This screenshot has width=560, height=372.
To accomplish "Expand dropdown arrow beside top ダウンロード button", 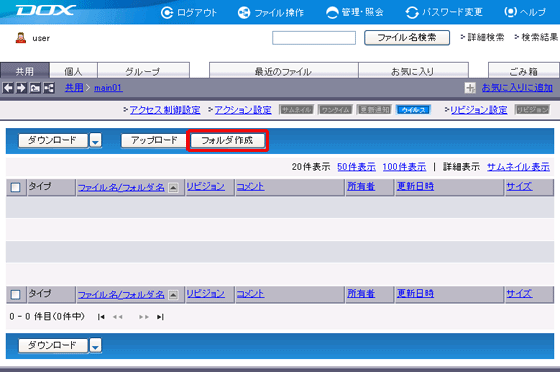I will point(95,140).
